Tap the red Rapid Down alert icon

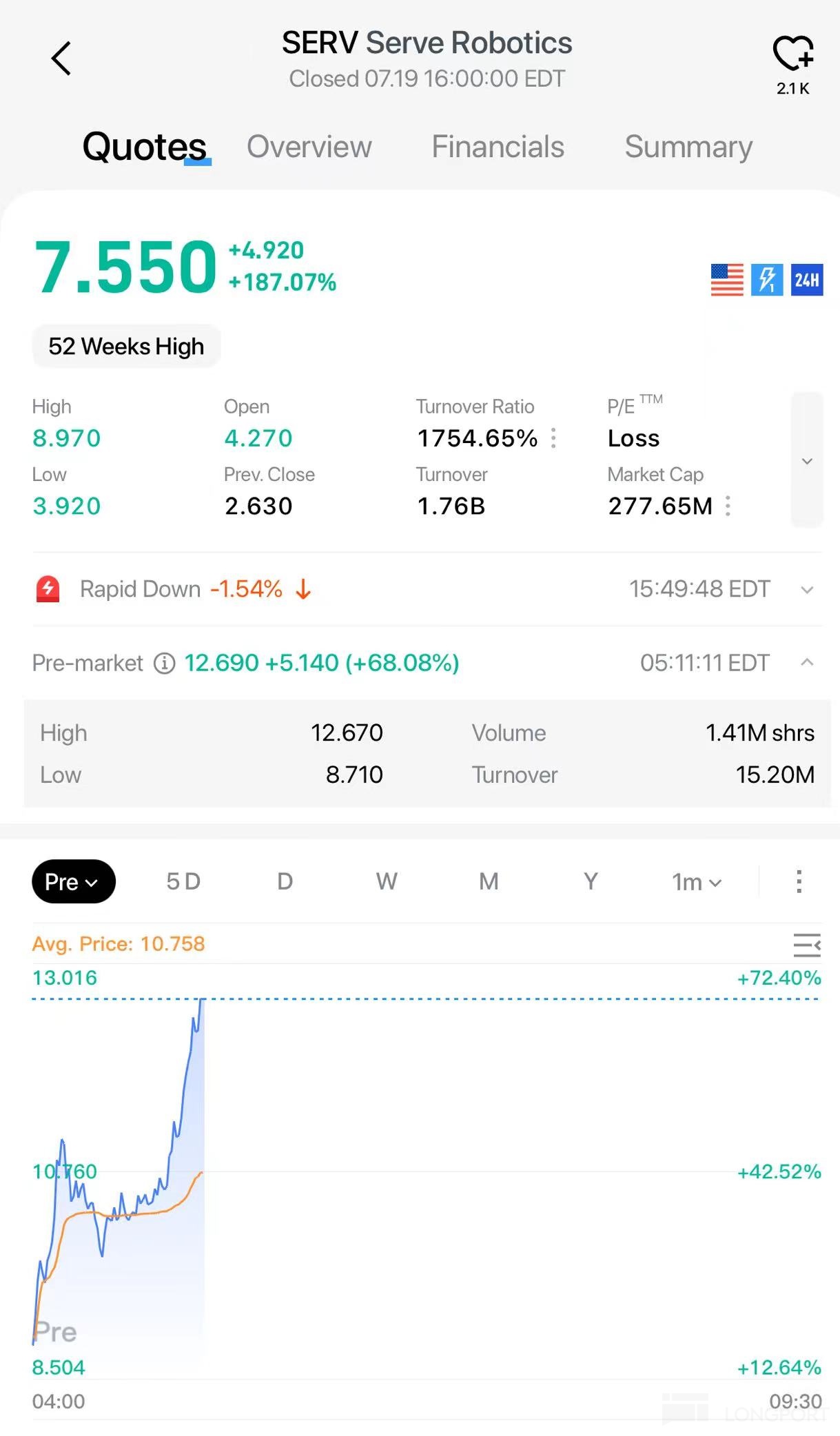click(48, 589)
